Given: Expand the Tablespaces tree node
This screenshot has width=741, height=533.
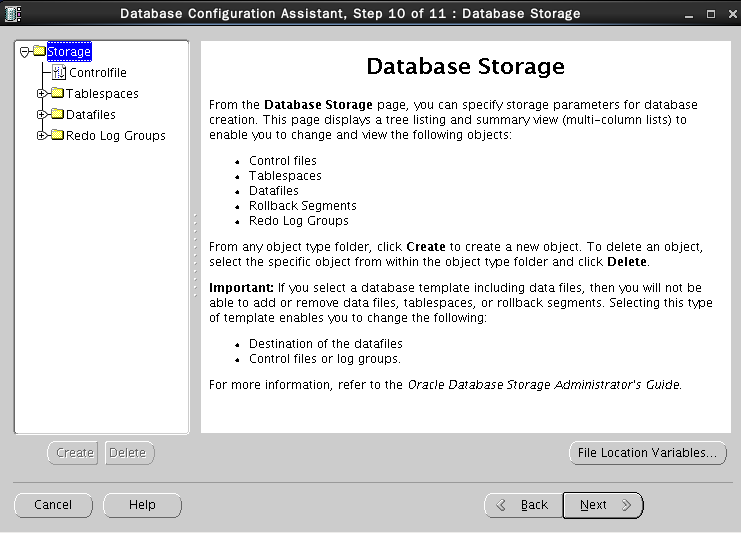Looking at the screenshot, I should [x=42, y=94].
